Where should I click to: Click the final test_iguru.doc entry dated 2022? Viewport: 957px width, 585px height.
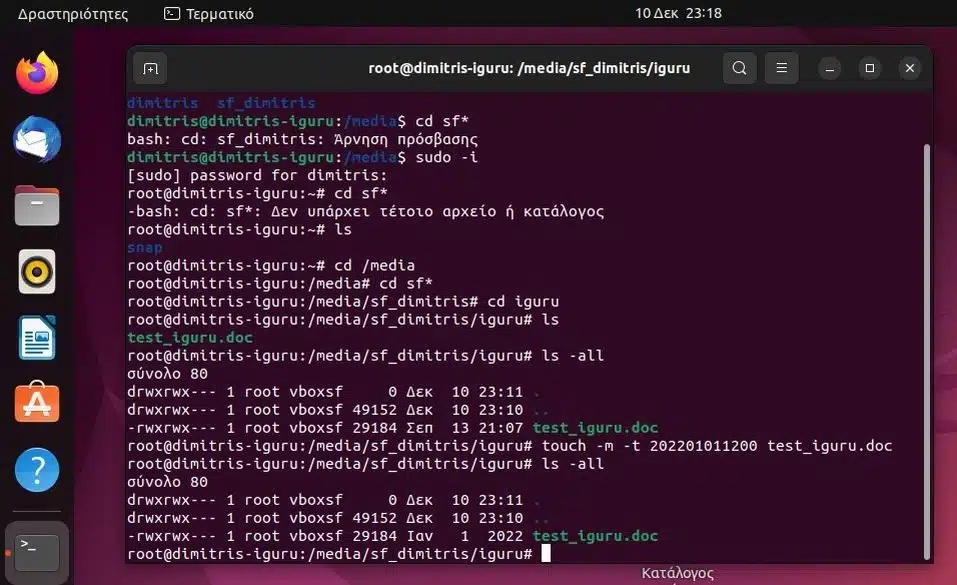(x=595, y=536)
